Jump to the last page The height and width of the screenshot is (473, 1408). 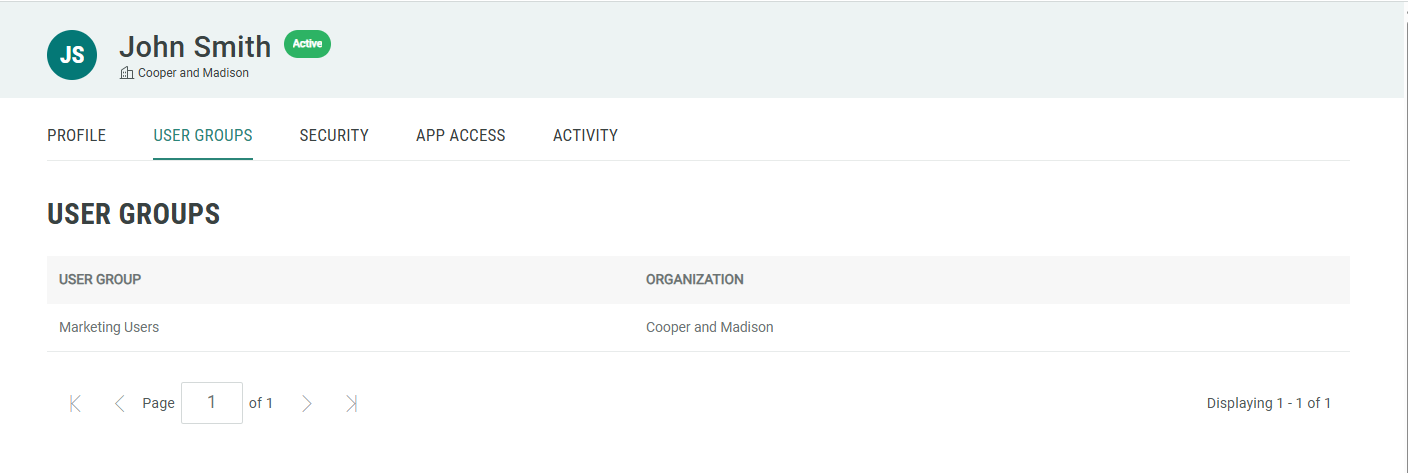coord(351,404)
